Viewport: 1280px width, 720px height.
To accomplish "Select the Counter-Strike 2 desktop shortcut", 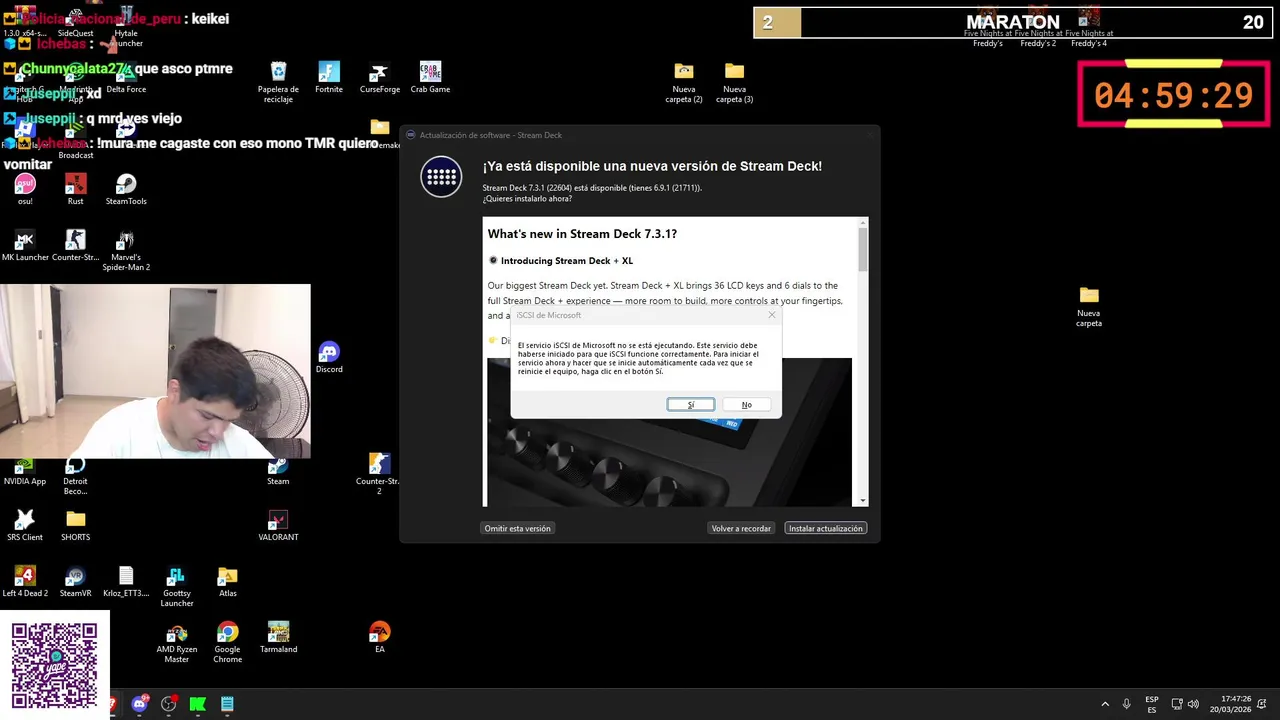I will point(379,474).
